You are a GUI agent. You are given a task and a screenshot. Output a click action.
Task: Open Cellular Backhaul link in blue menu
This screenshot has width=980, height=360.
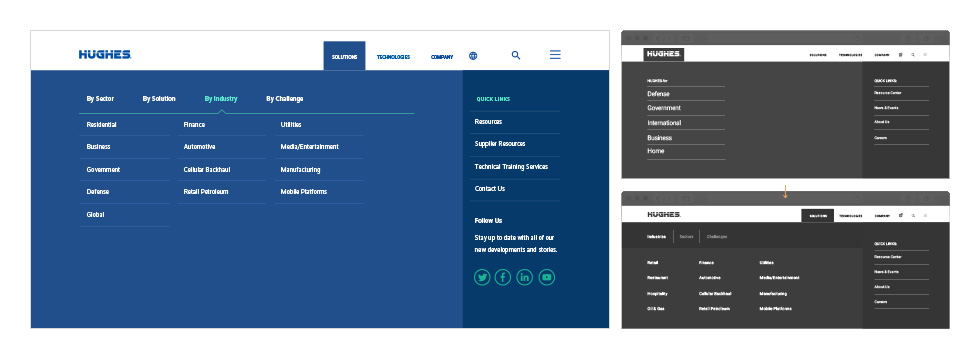(x=207, y=169)
